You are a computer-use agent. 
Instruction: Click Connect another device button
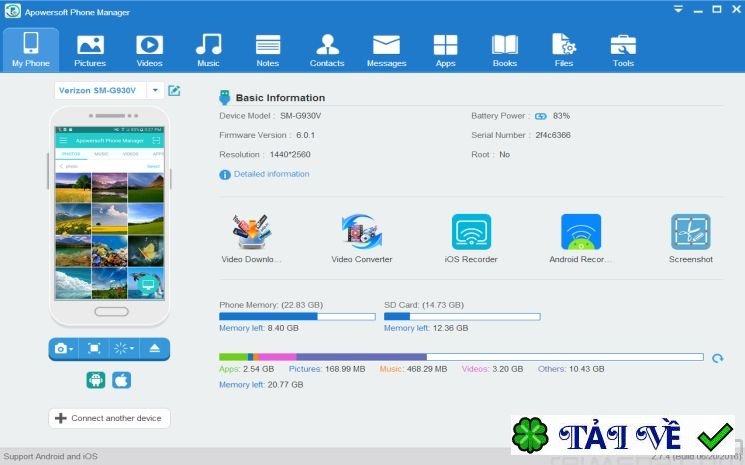(109, 418)
